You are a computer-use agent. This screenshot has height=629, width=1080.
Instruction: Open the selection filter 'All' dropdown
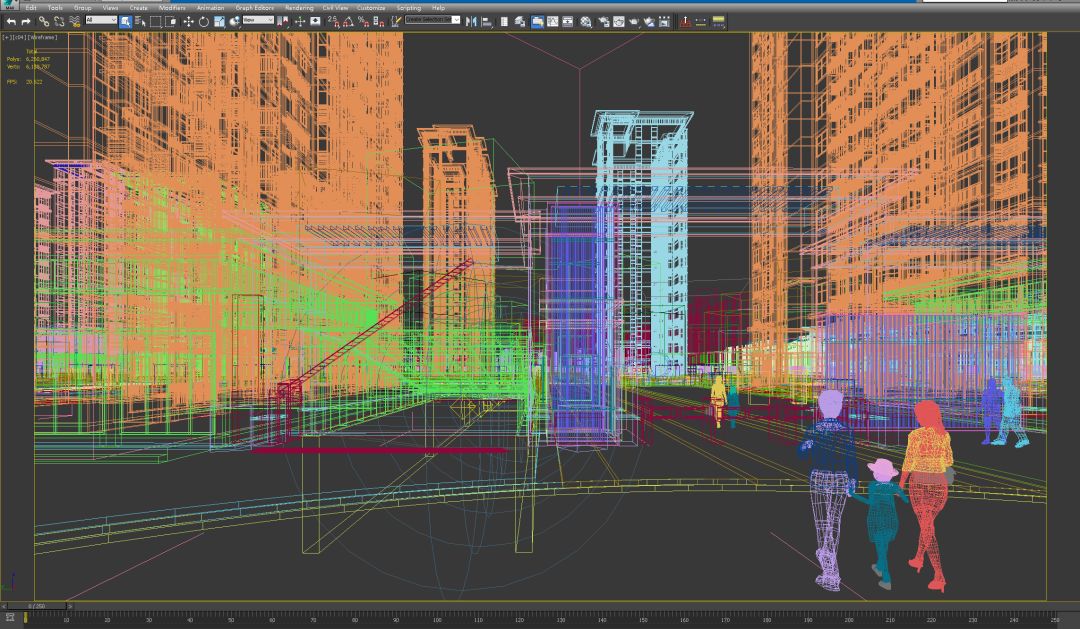[x=101, y=20]
